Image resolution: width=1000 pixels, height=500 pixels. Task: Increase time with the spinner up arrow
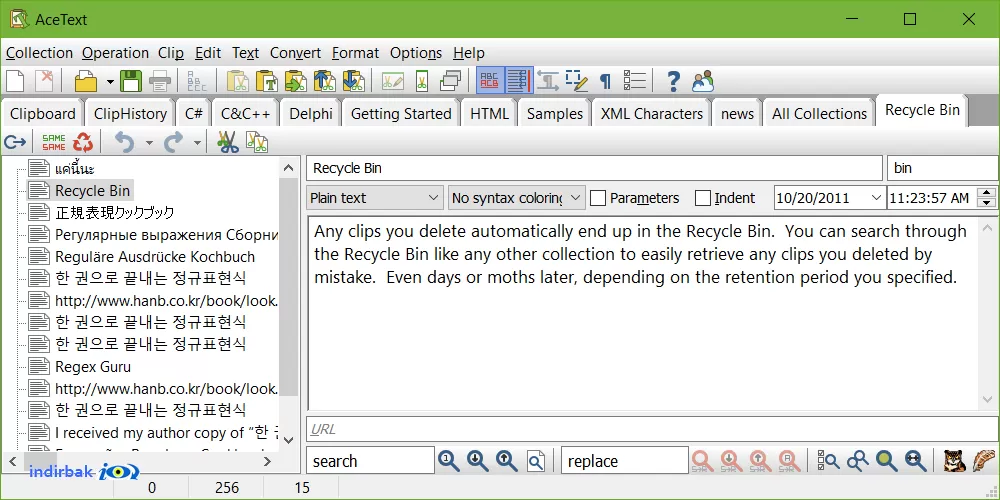tap(987, 193)
